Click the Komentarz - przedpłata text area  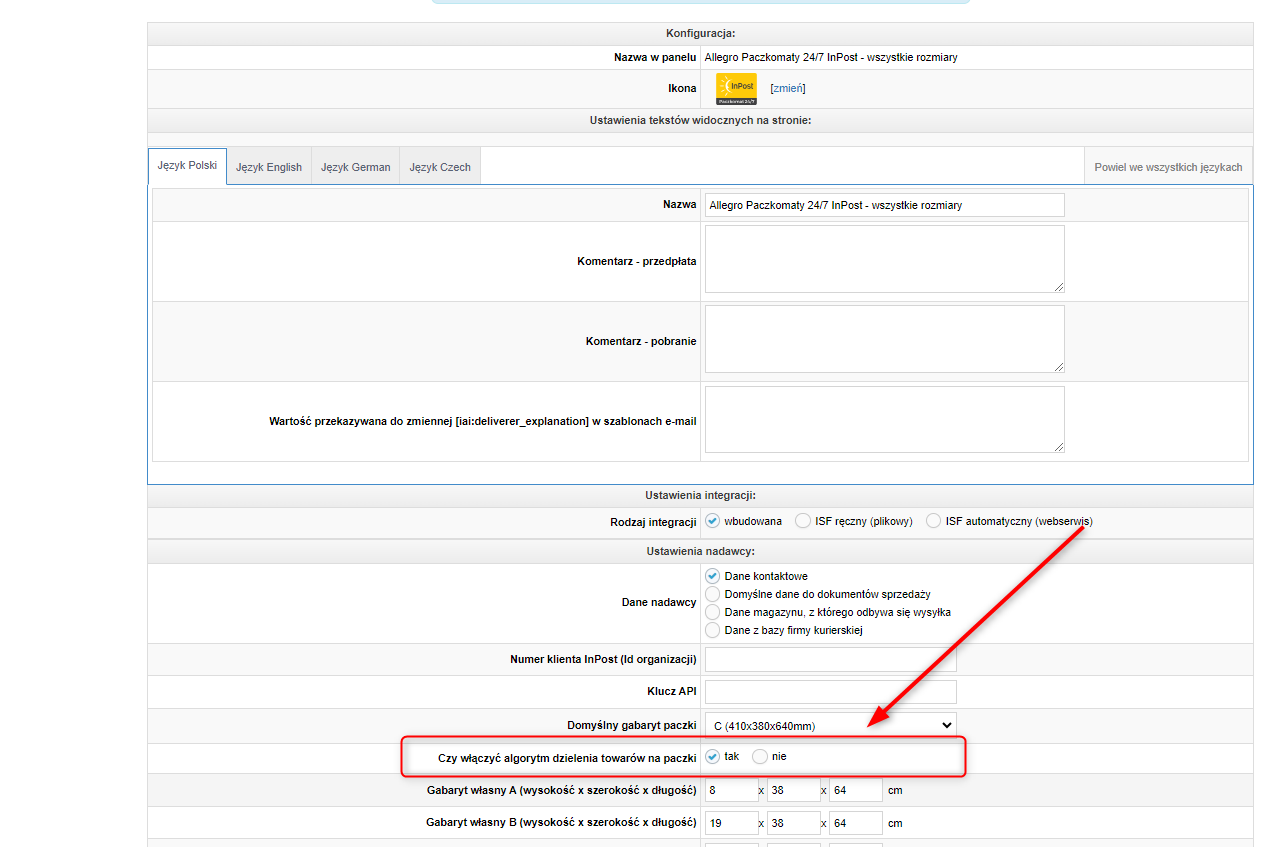click(x=884, y=259)
